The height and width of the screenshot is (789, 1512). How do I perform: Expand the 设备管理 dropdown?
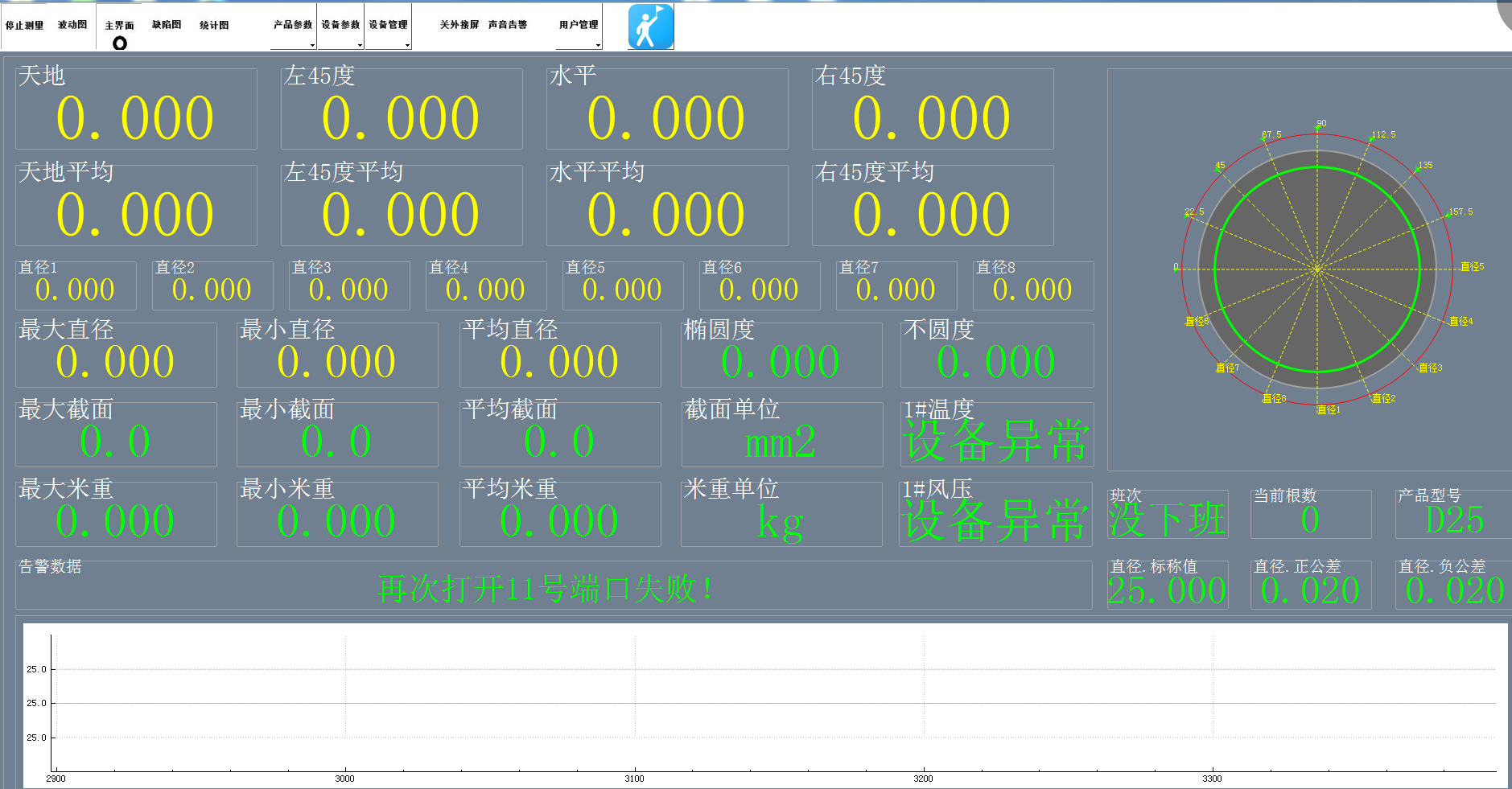pyautogui.click(x=388, y=26)
